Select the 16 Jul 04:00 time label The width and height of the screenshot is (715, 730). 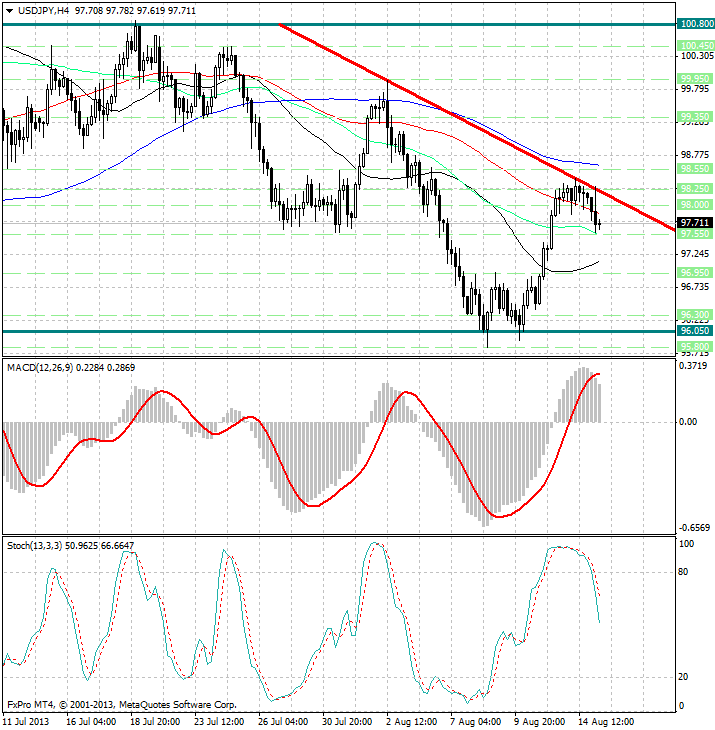(x=91, y=722)
